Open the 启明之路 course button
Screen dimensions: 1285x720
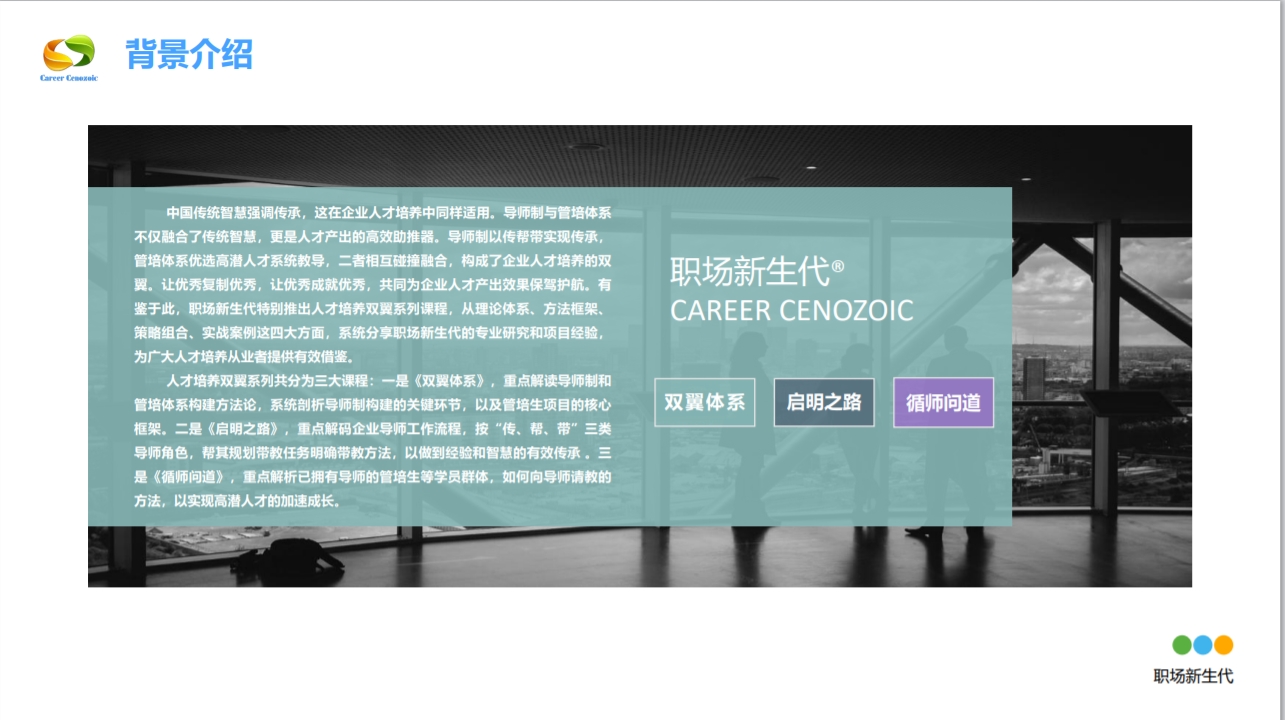pos(823,402)
